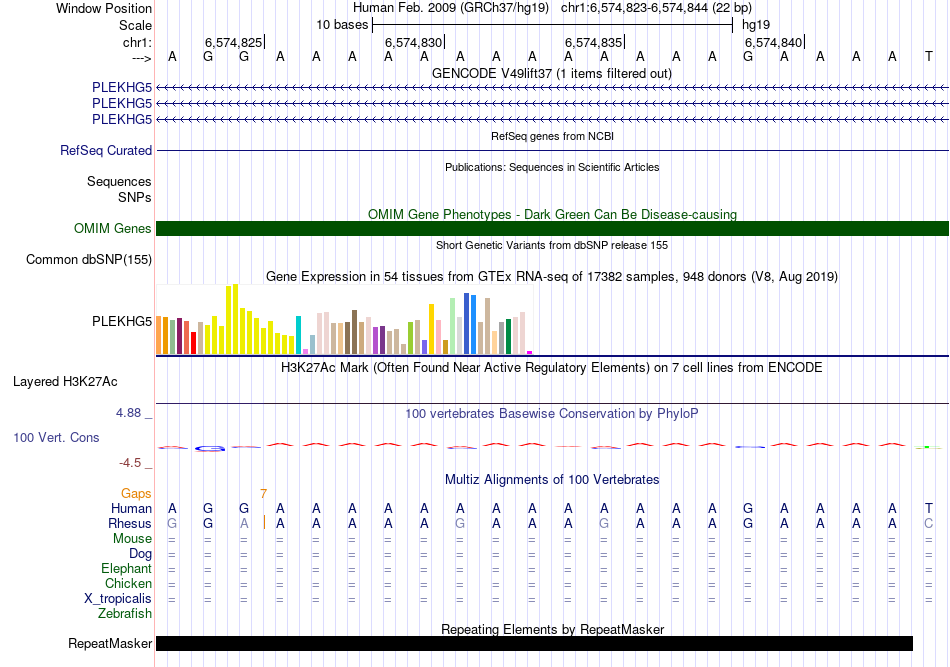Screen dimensions: 950x667
Task: Open the Layered H3K27Ac track label
Action: 65,381
